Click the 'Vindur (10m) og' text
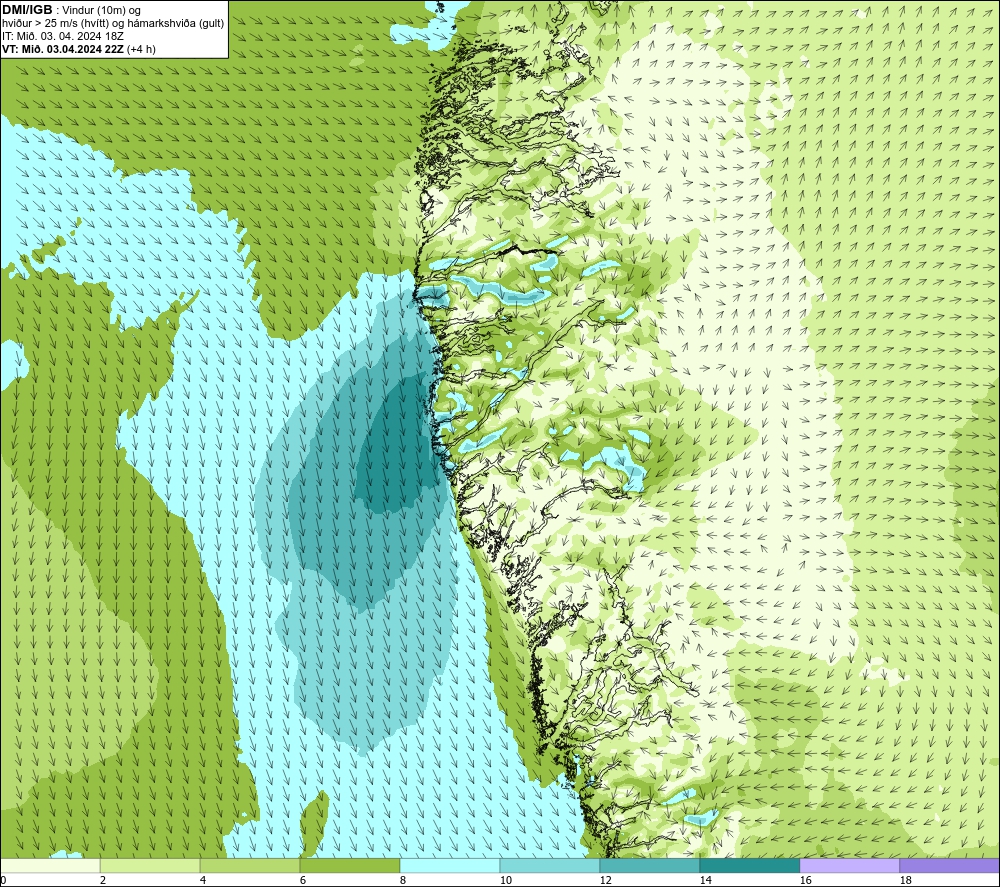 (x=101, y=10)
